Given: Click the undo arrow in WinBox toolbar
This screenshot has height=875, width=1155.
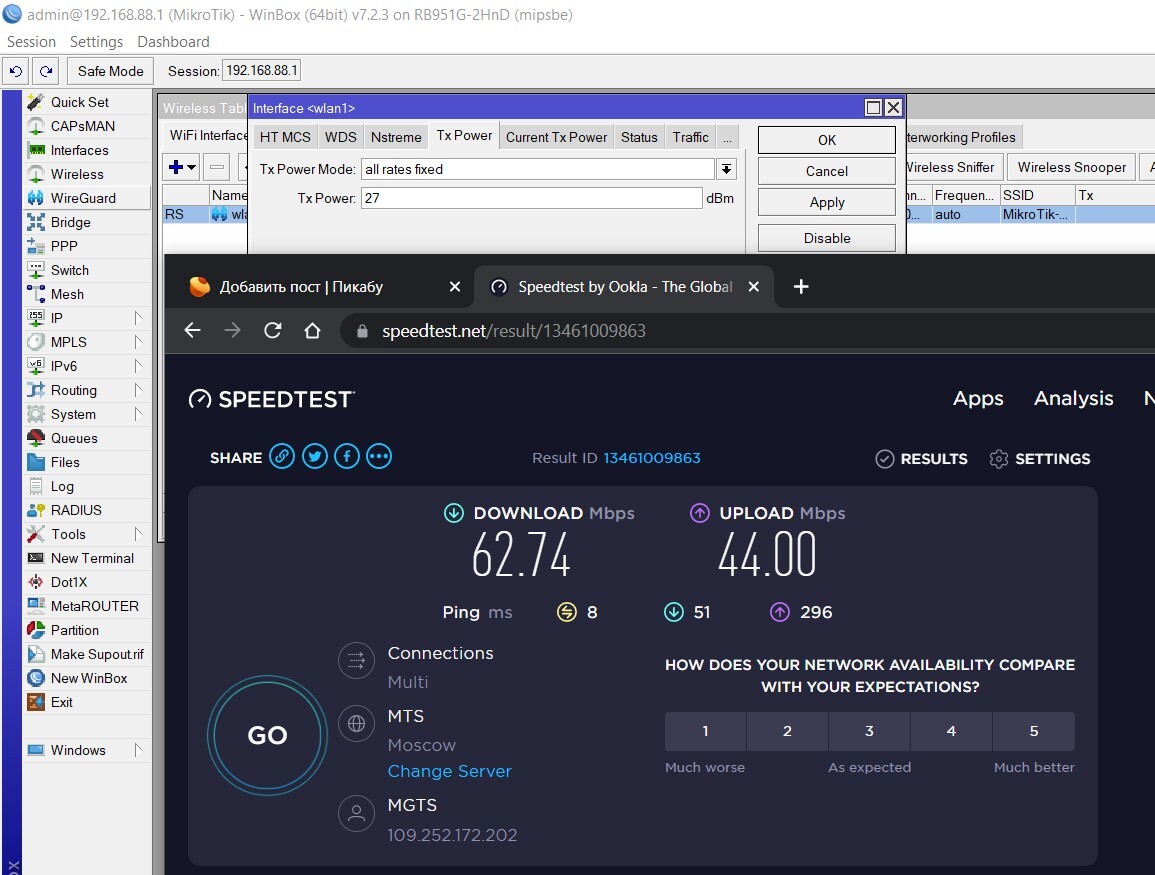Looking at the screenshot, I should [x=15, y=71].
